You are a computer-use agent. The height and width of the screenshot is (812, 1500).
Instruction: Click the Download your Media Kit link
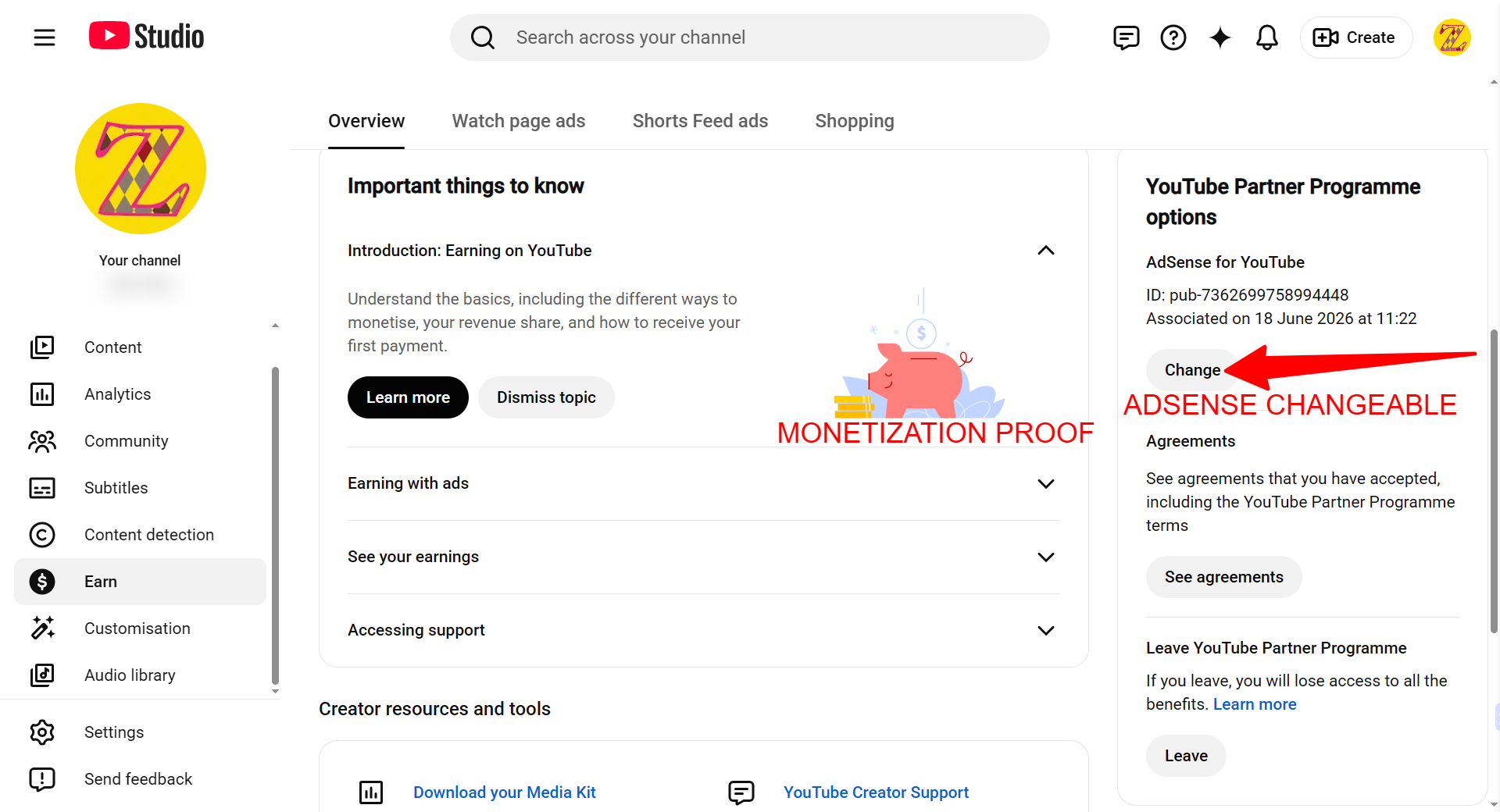tap(504, 792)
